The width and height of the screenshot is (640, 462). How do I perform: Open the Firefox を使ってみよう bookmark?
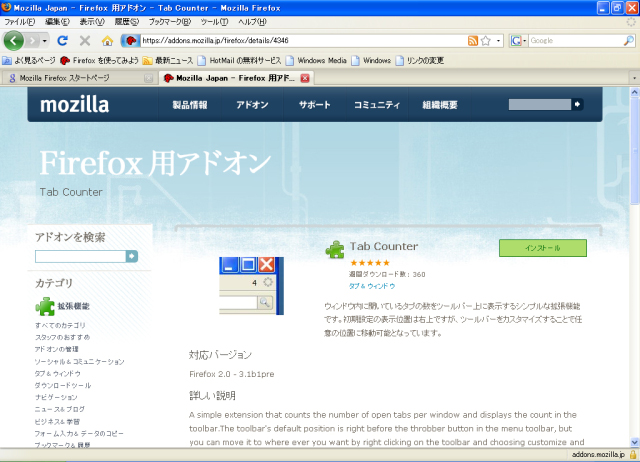click(x=99, y=61)
